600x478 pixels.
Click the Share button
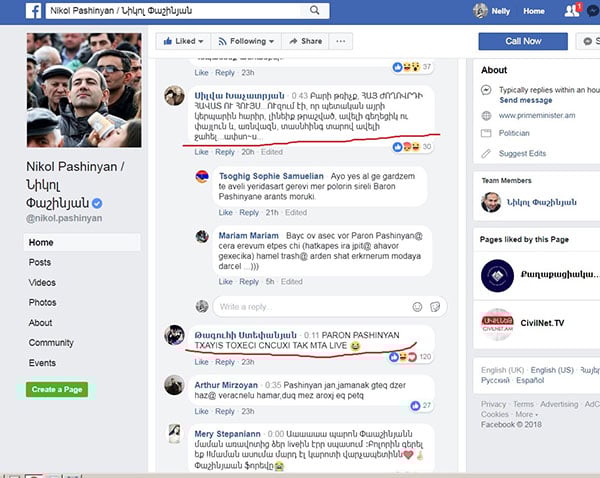(x=305, y=41)
